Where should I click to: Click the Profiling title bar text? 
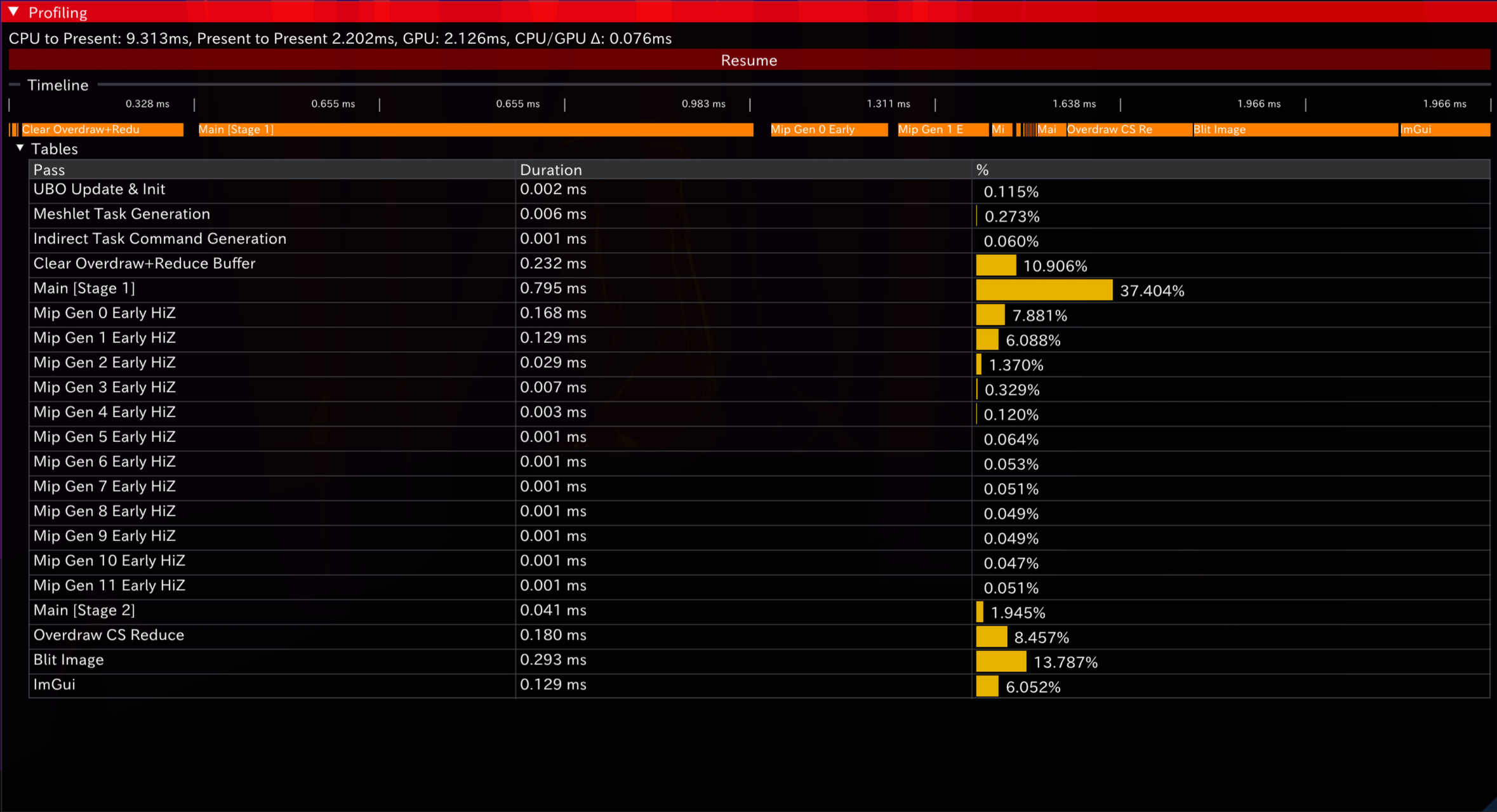(58, 12)
